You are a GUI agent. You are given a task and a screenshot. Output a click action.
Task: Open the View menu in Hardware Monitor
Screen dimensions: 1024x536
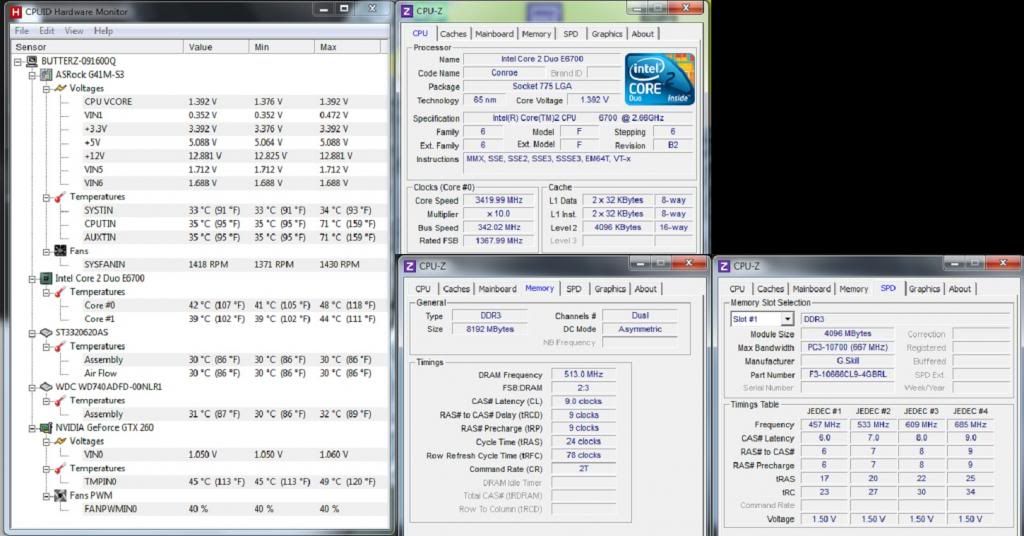click(x=74, y=31)
